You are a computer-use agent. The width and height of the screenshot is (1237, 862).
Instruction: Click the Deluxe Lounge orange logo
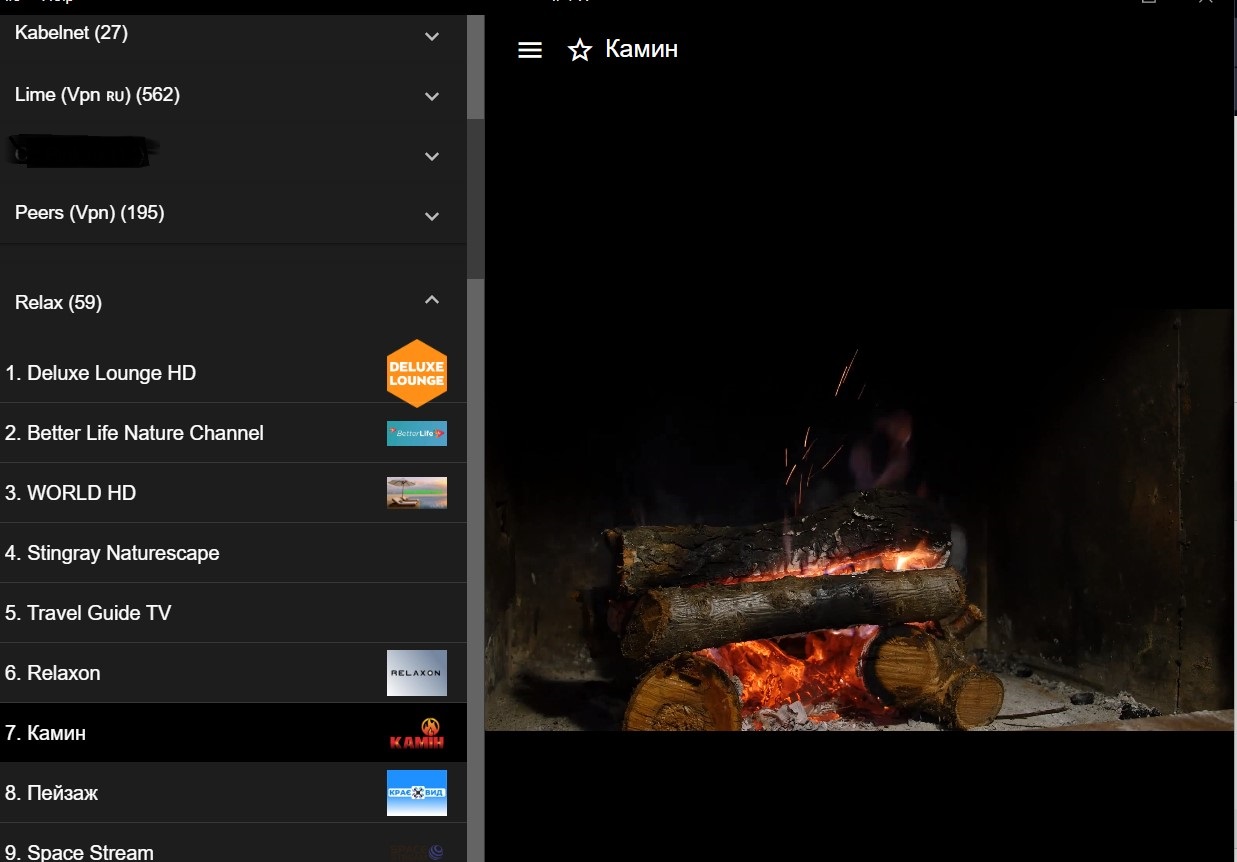click(417, 373)
